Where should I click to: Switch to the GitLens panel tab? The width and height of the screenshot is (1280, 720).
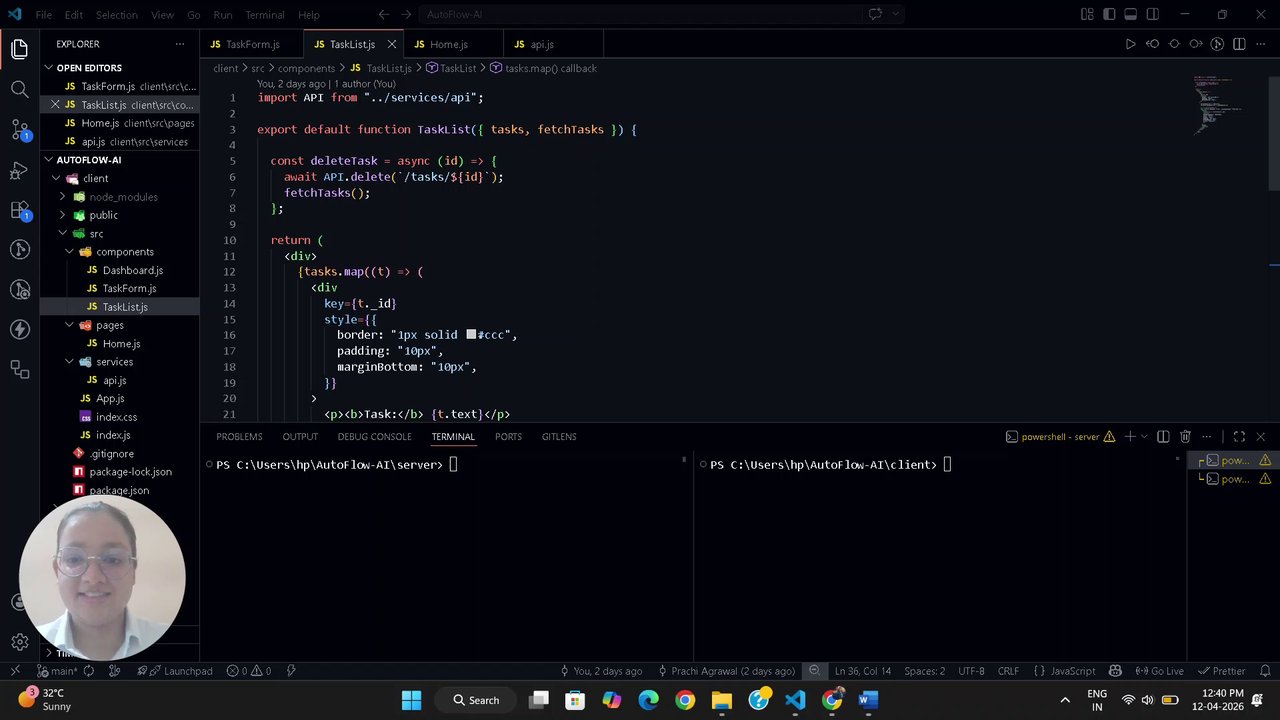(x=559, y=437)
